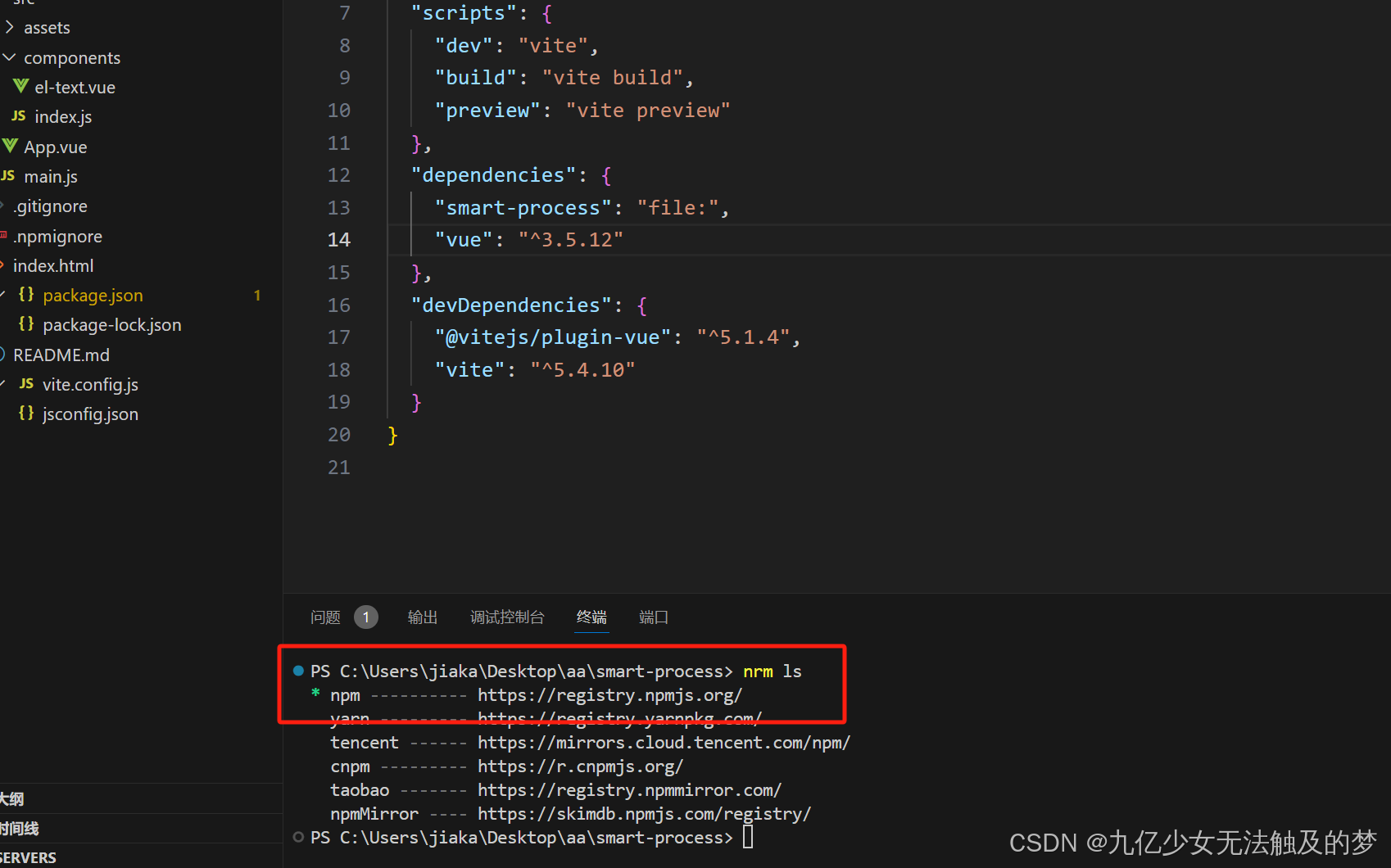The height and width of the screenshot is (868, 1391).
Task: Open the README.md file
Action: click(61, 355)
